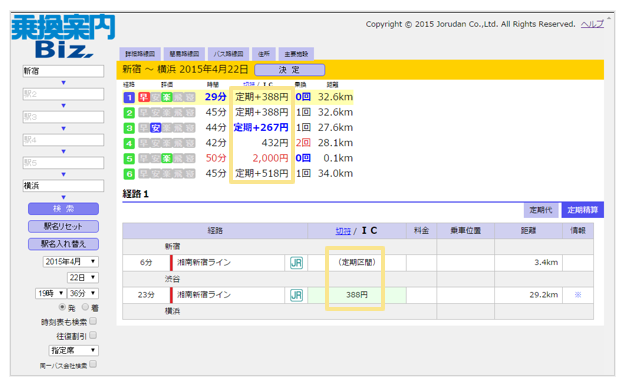Click the 検索 search button
The width and height of the screenshot is (625, 384).
click(x=63, y=209)
